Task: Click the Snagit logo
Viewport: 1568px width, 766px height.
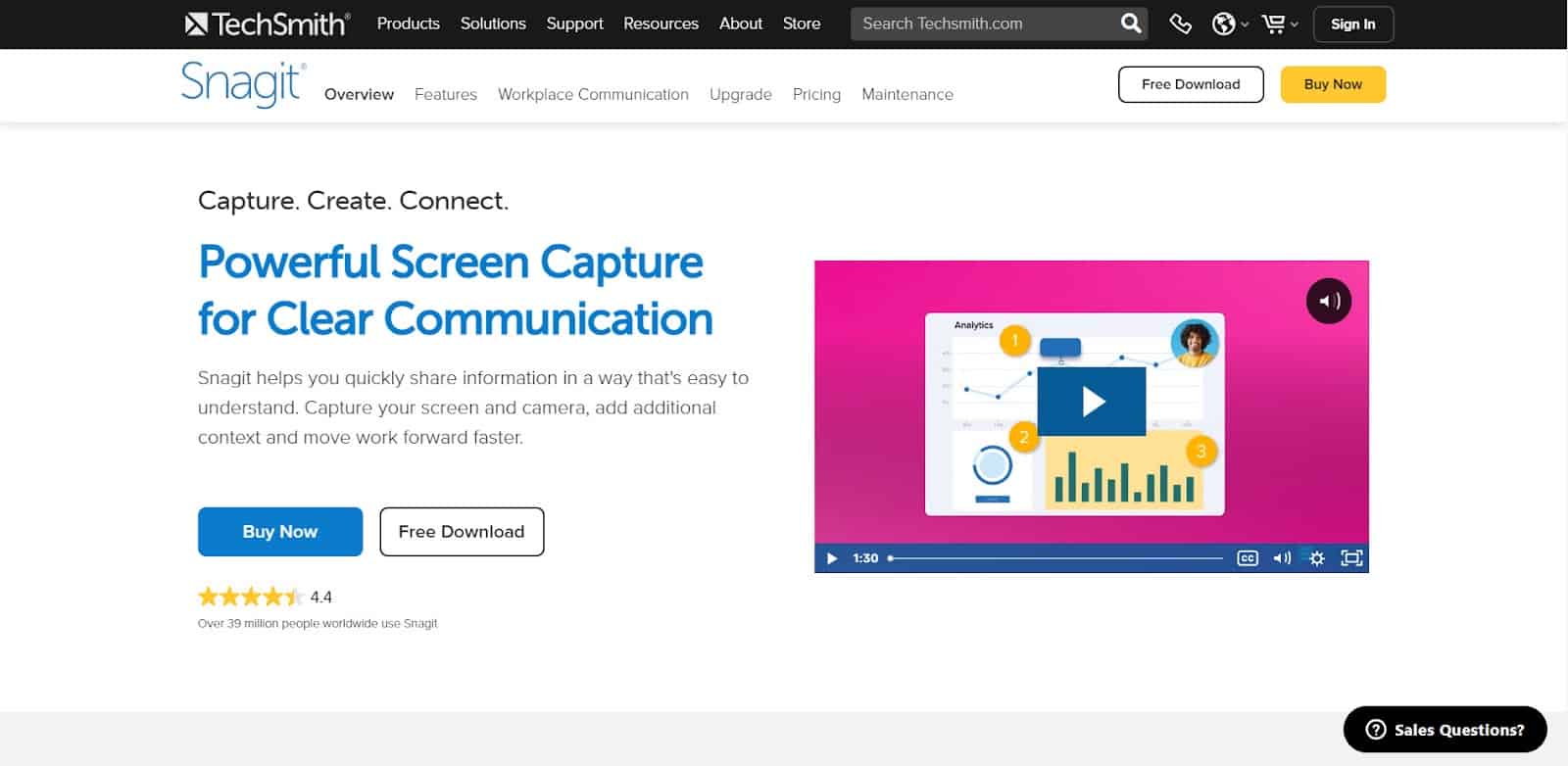Action: click(x=243, y=84)
